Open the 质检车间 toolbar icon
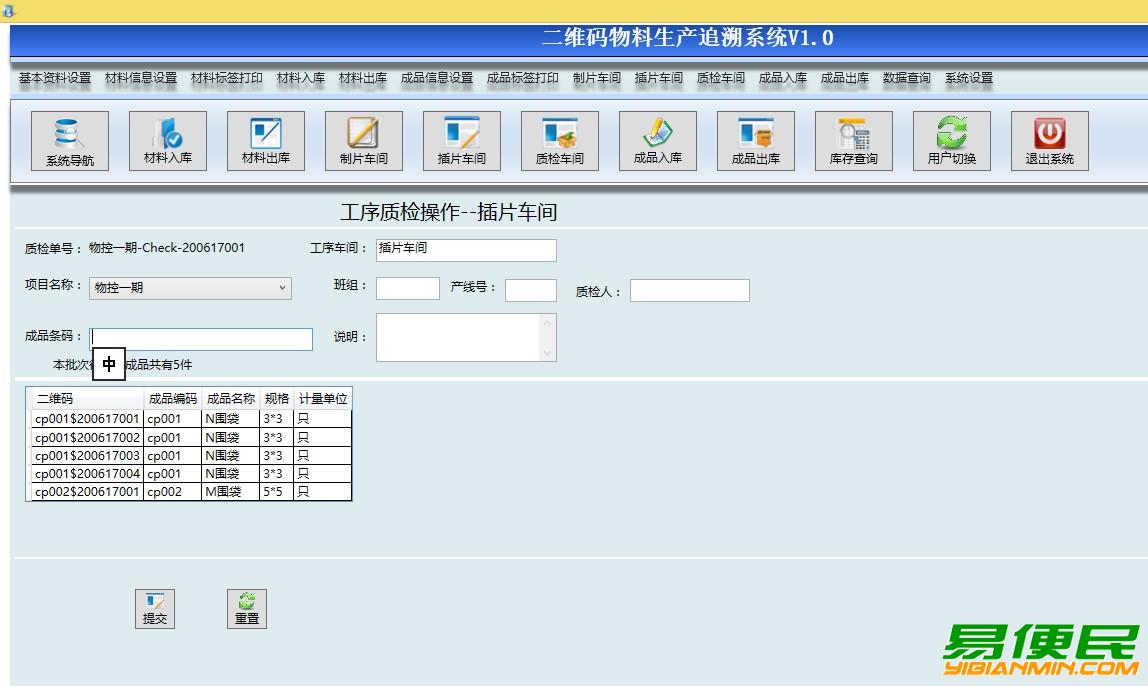Viewport: 1148px width, 686px height. click(x=560, y=141)
